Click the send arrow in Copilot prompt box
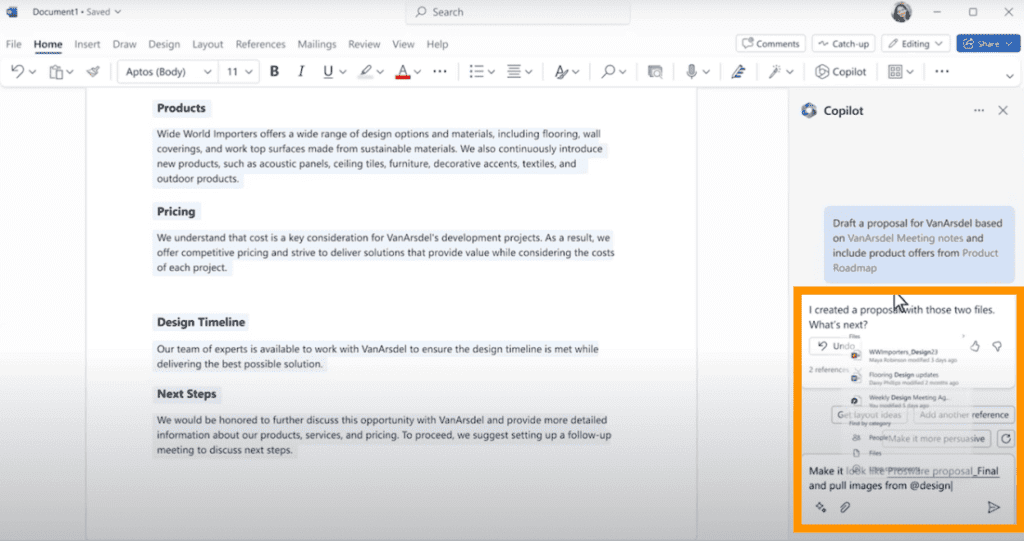The image size is (1024, 545). pos(993,507)
